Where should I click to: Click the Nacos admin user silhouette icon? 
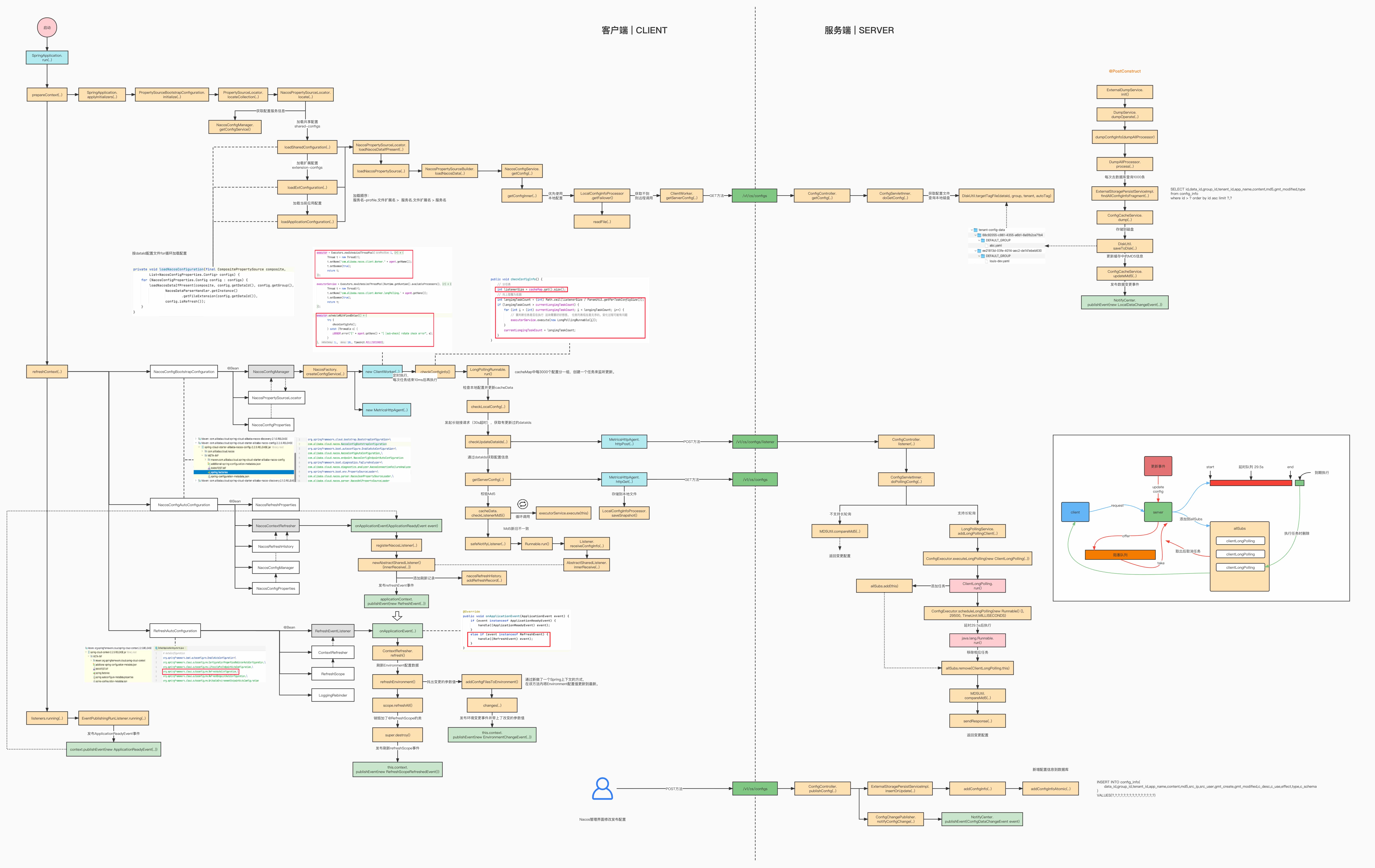602,789
